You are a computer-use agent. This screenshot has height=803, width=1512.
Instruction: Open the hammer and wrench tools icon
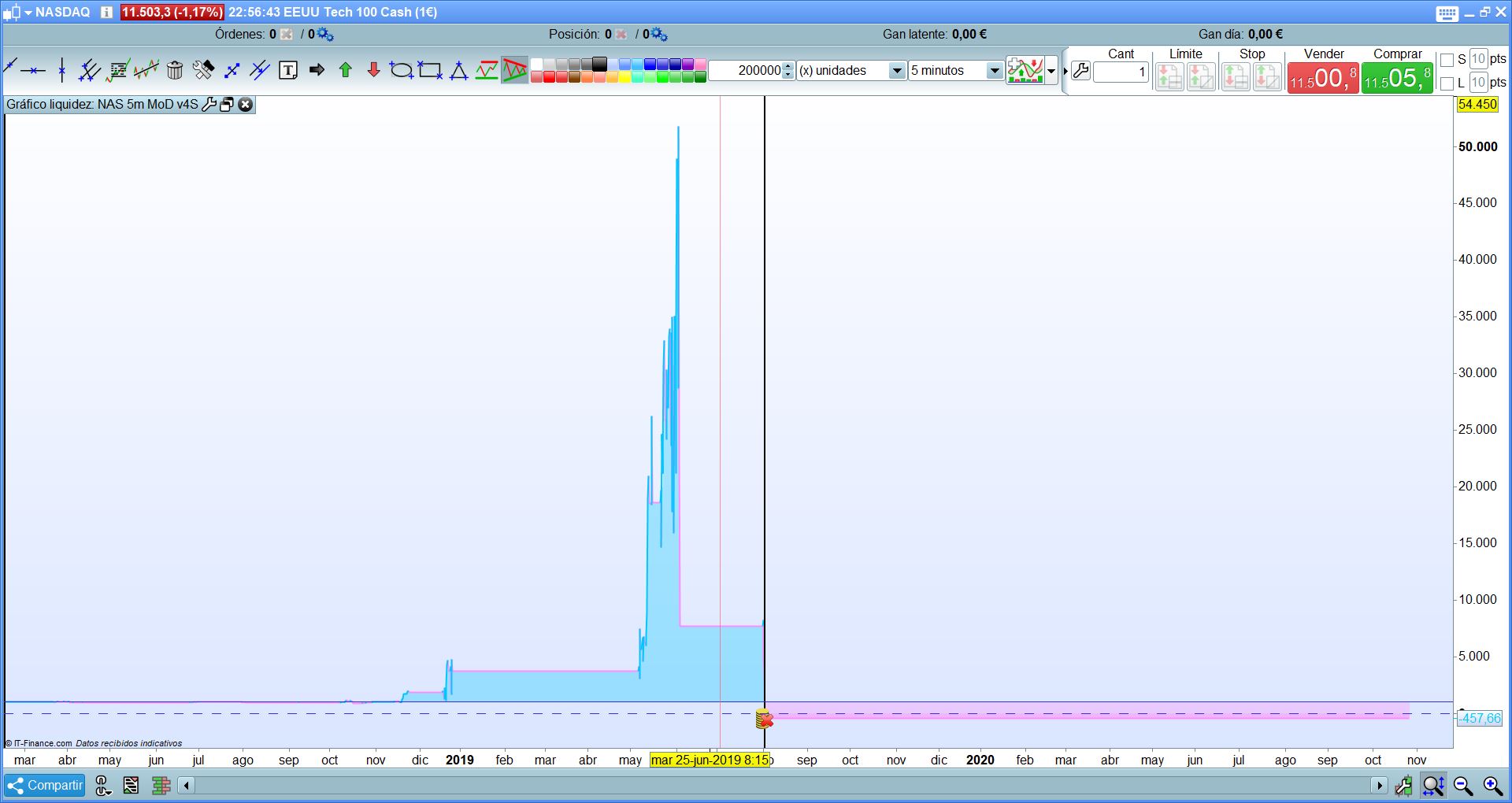[x=203, y=70]
